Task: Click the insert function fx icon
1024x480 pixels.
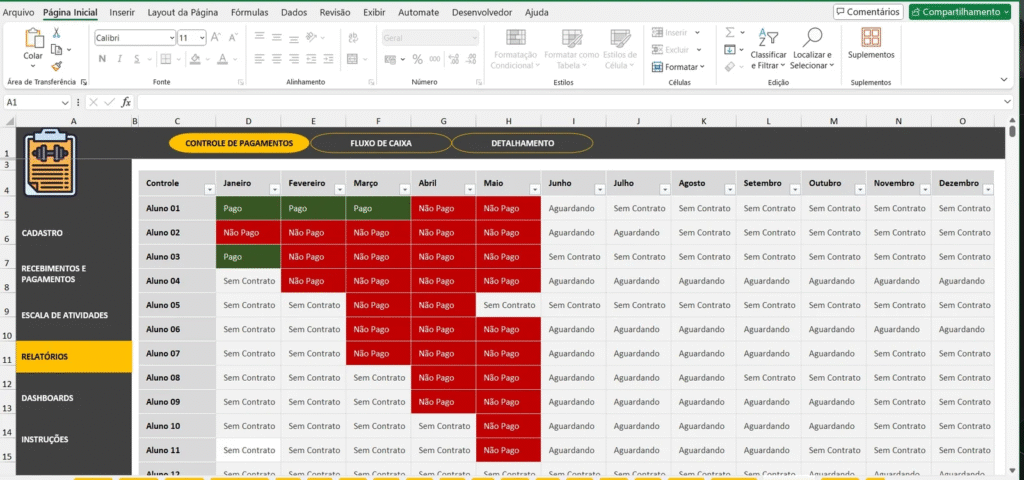Action: (126, 102)
